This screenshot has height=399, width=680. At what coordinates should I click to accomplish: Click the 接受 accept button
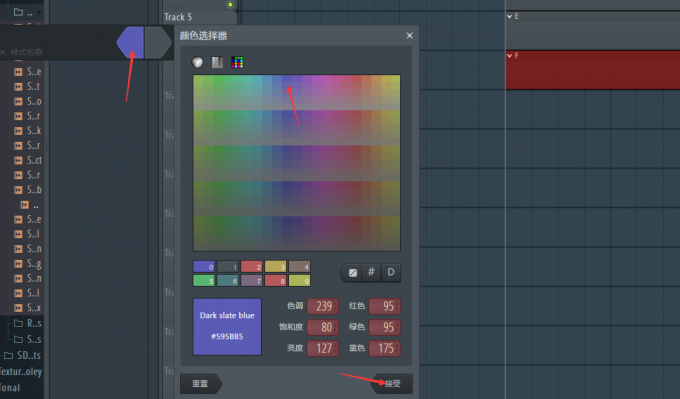(x=392, y=383)
